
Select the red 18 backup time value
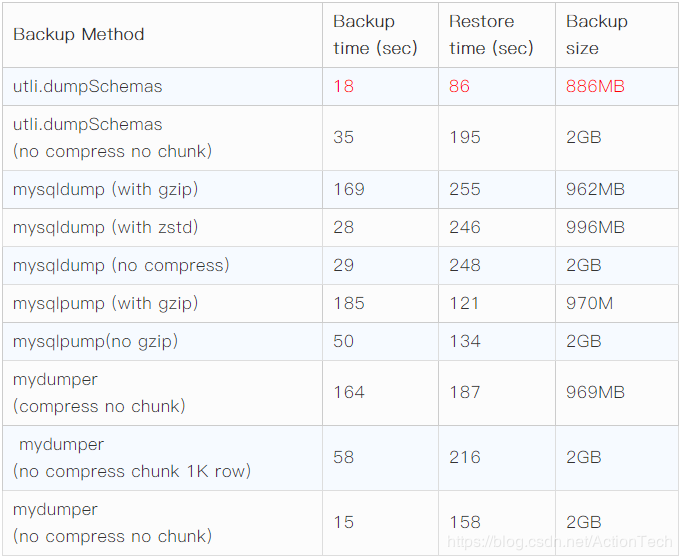tap(344, 87)
